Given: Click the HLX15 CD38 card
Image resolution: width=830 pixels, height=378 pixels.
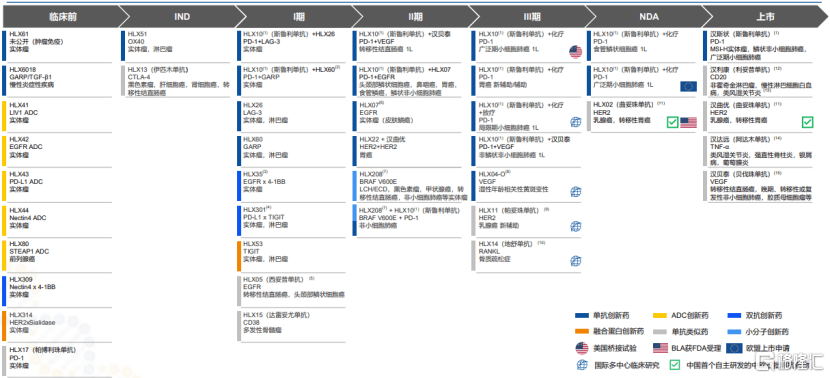Looking at the screenshot, I should coord(291,326).
